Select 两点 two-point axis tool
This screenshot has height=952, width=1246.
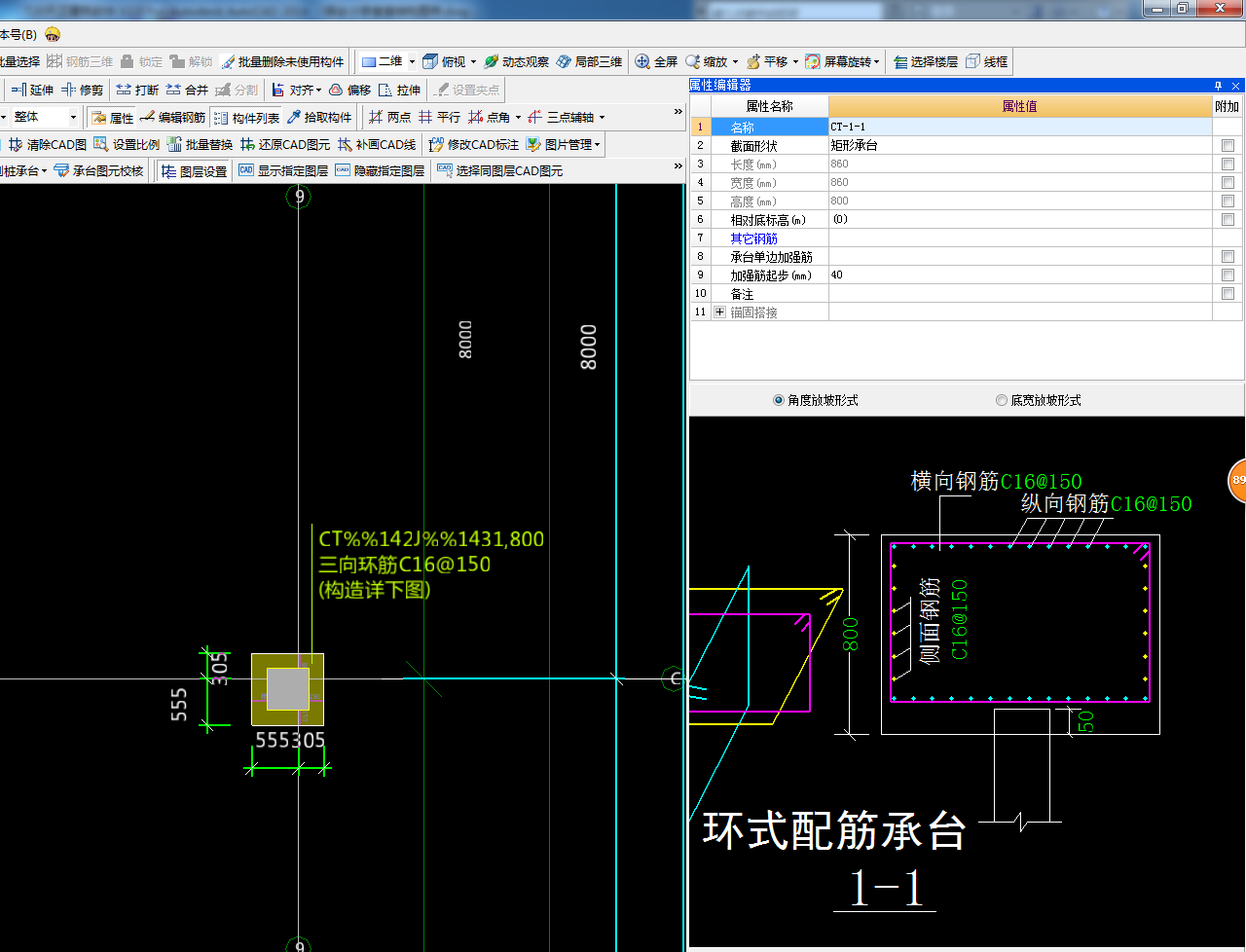389,118
